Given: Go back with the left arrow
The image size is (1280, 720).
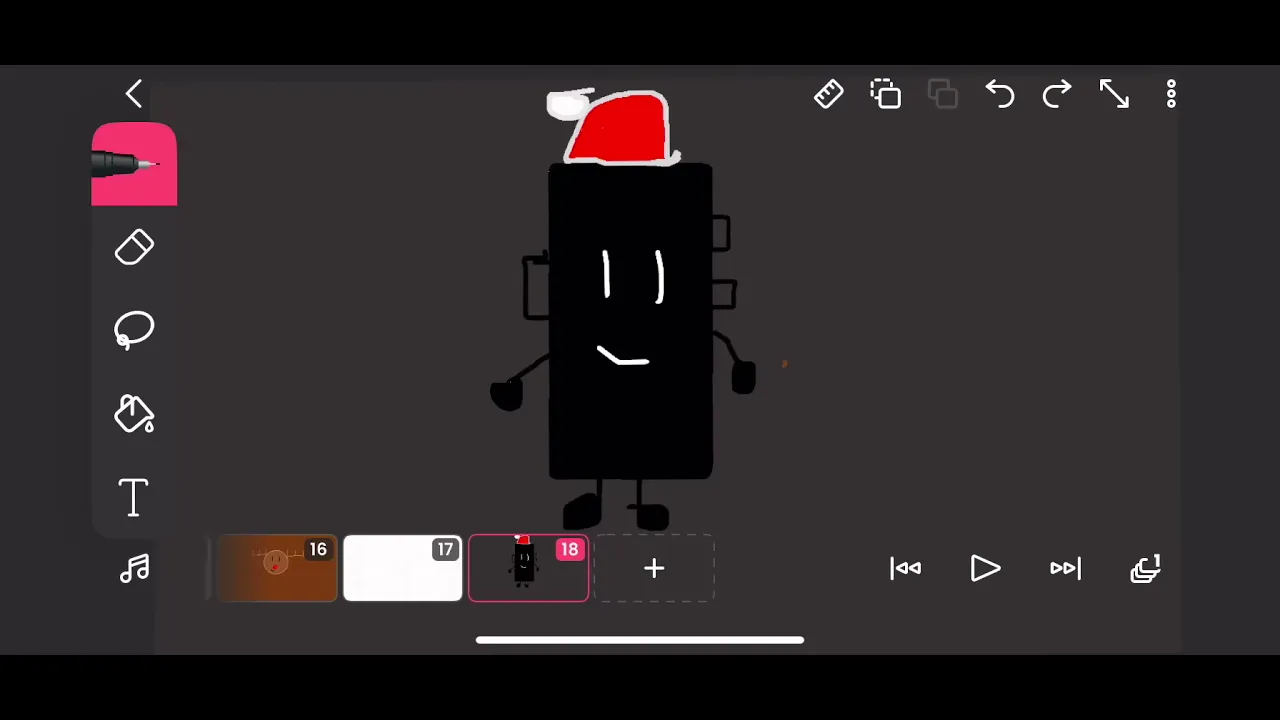Looking at the screenshot, I should 134,94.
